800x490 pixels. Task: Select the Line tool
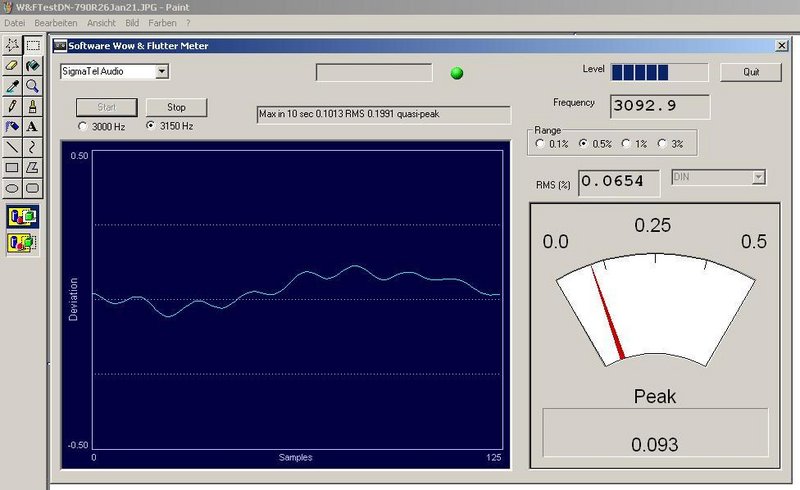pos(12,148)
